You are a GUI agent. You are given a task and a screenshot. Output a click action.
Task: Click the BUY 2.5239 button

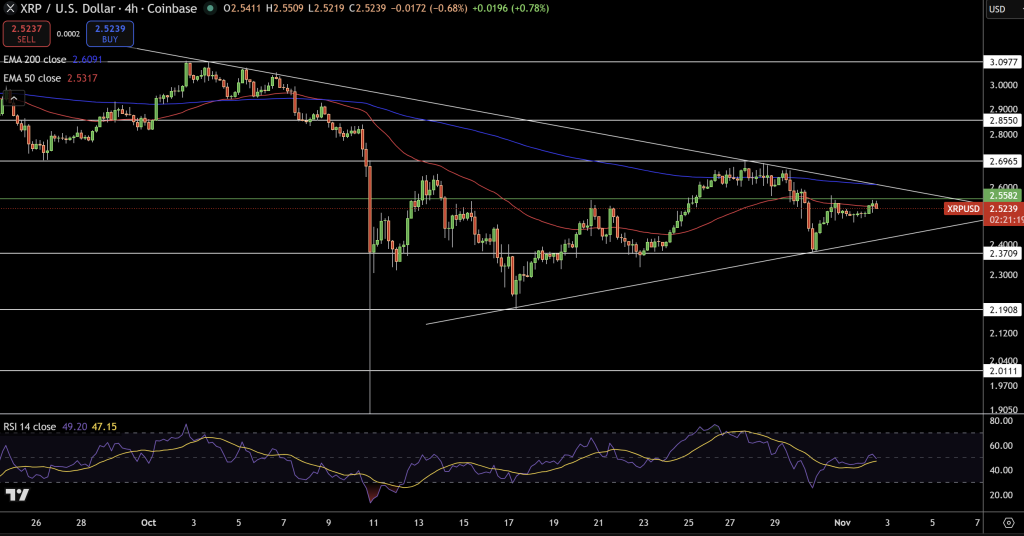pyautogui.click(x=110, y=34)
